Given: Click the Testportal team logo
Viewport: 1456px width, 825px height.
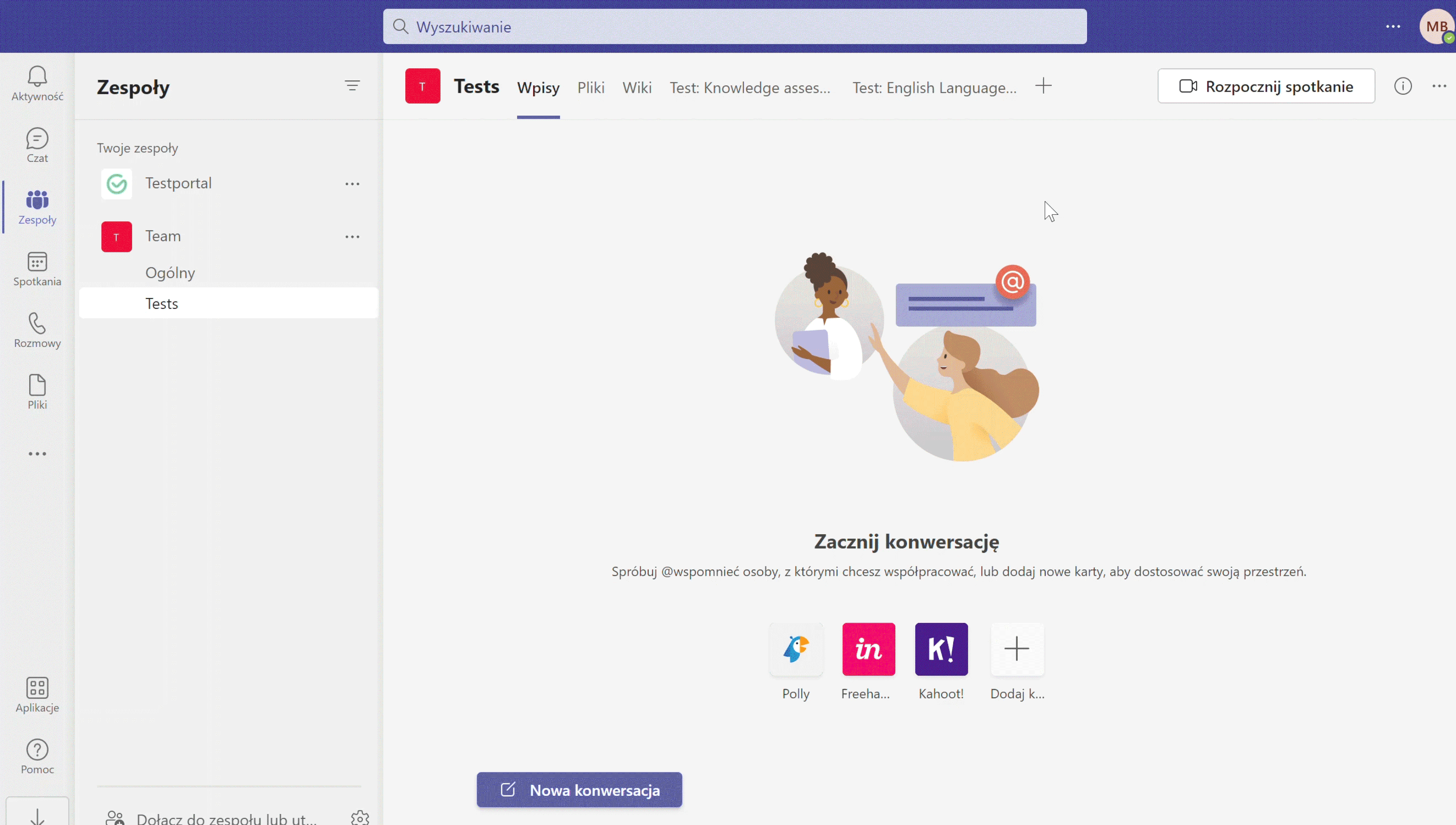Looking at the screenshot, I should click(117, 184).
